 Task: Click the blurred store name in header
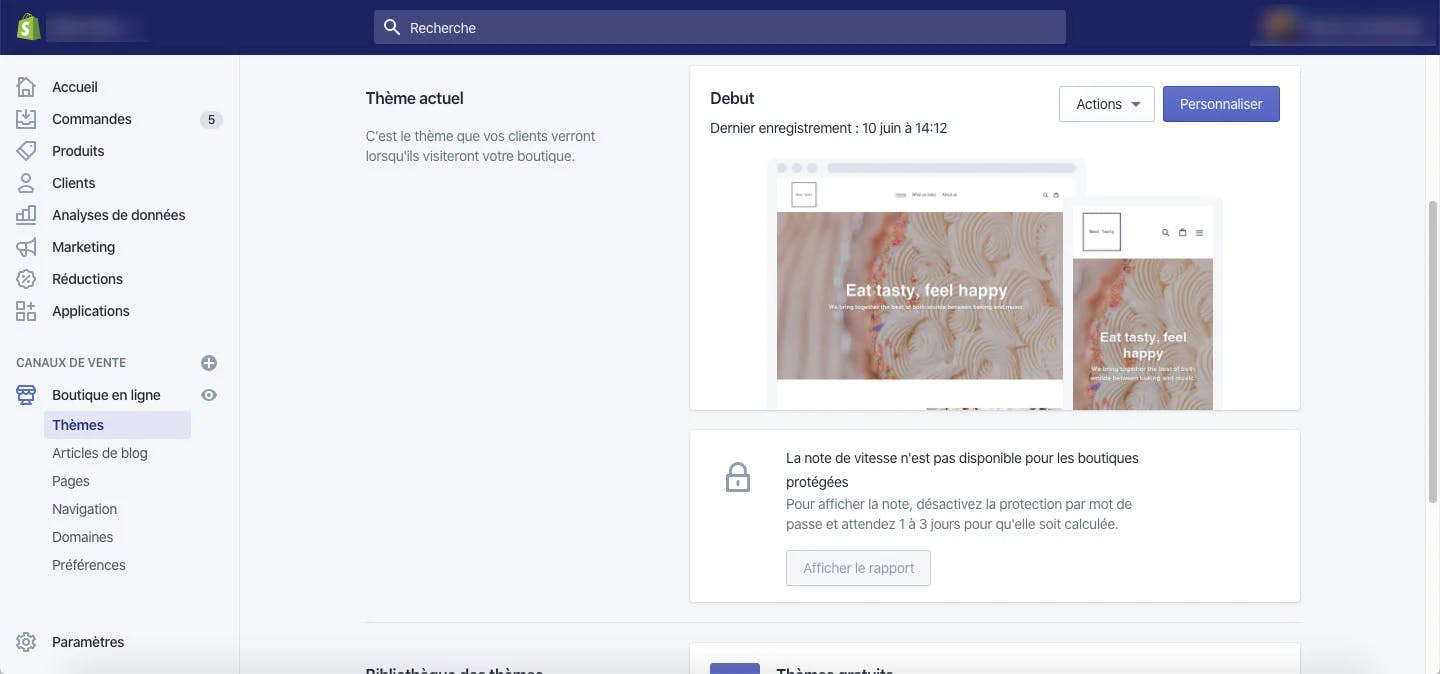tap(97, 27)
